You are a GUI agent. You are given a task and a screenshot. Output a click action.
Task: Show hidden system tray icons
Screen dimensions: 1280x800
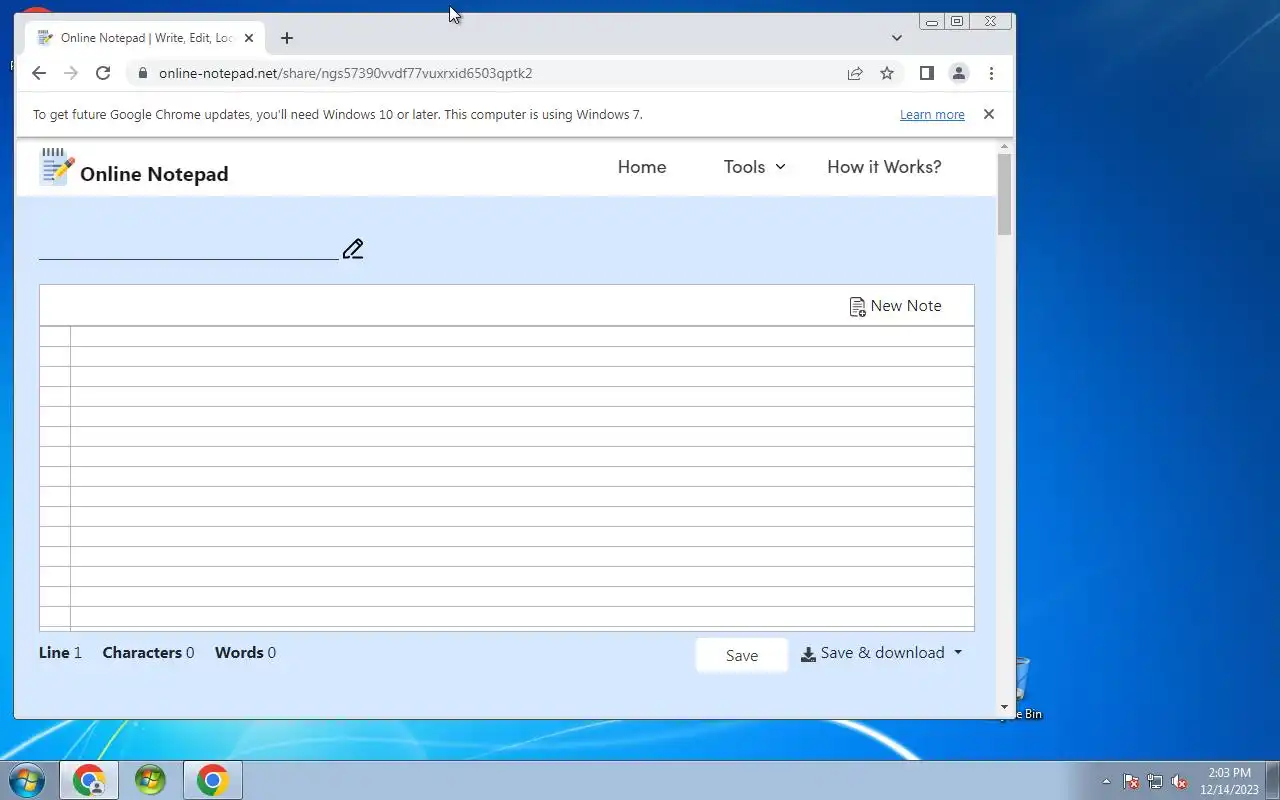point(1106,782)
